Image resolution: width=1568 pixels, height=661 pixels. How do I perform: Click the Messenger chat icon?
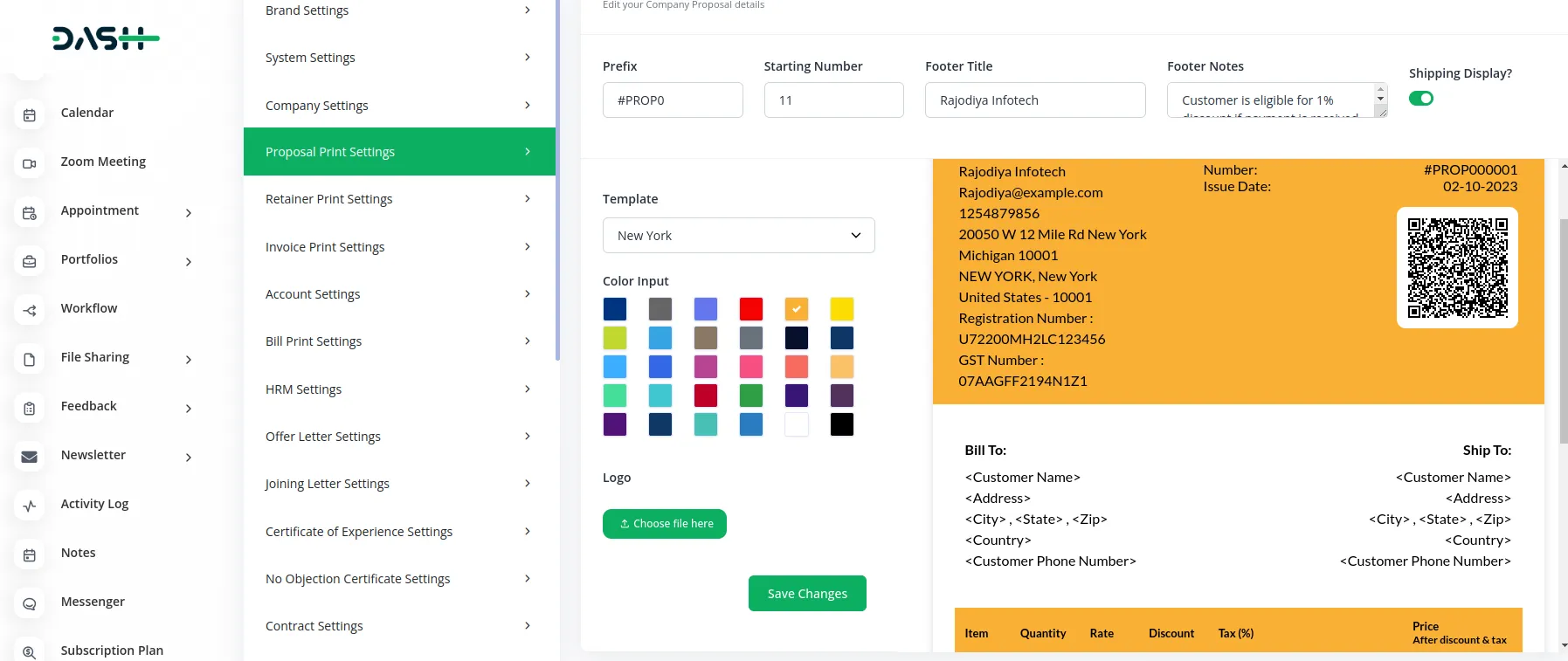point(30,603)
